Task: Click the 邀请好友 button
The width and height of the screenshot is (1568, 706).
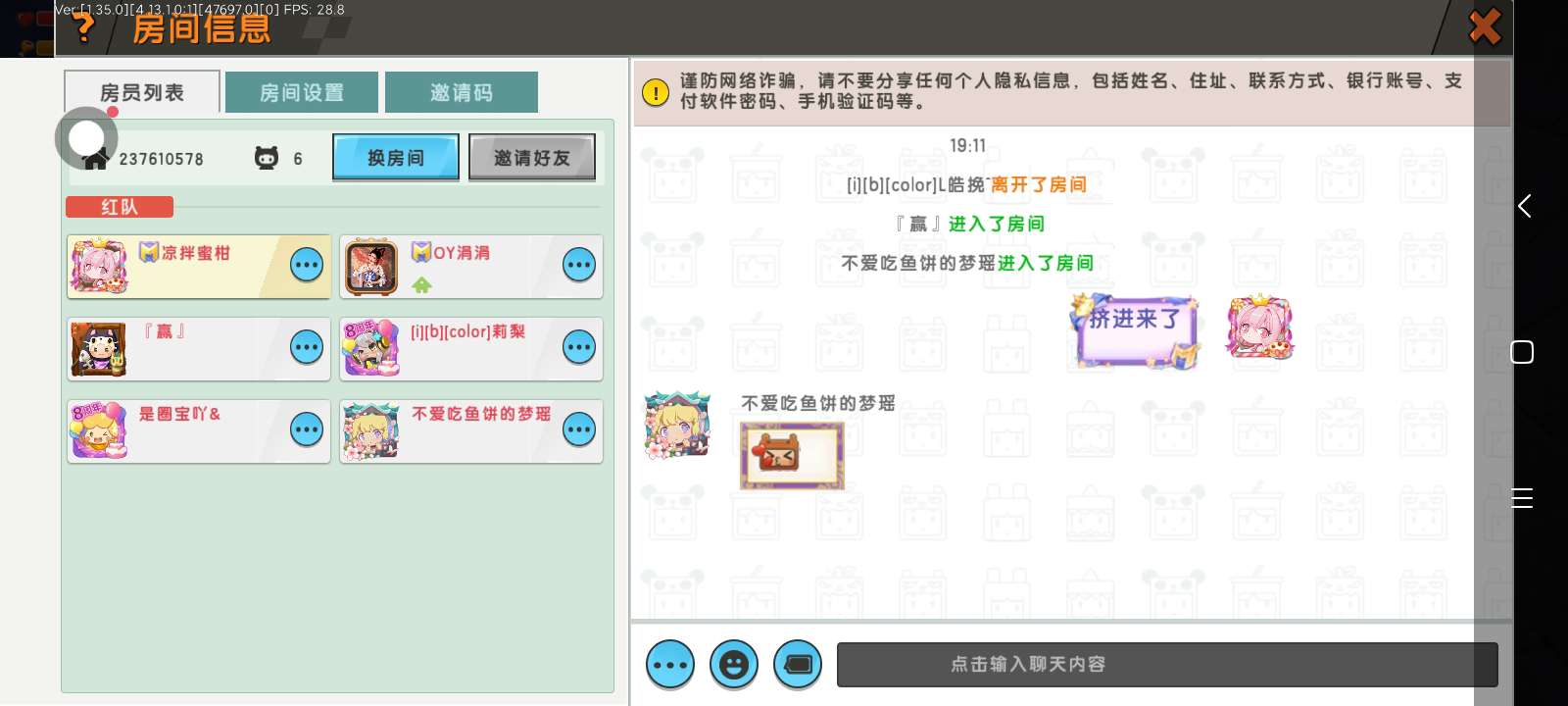Action: (x=532, y=157)
